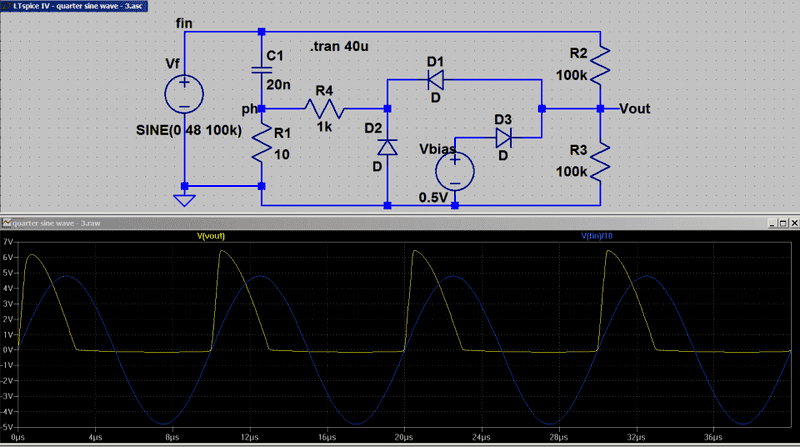800x447 pixels.
Task: Click the R4 reference label
Action: [324, 91]
